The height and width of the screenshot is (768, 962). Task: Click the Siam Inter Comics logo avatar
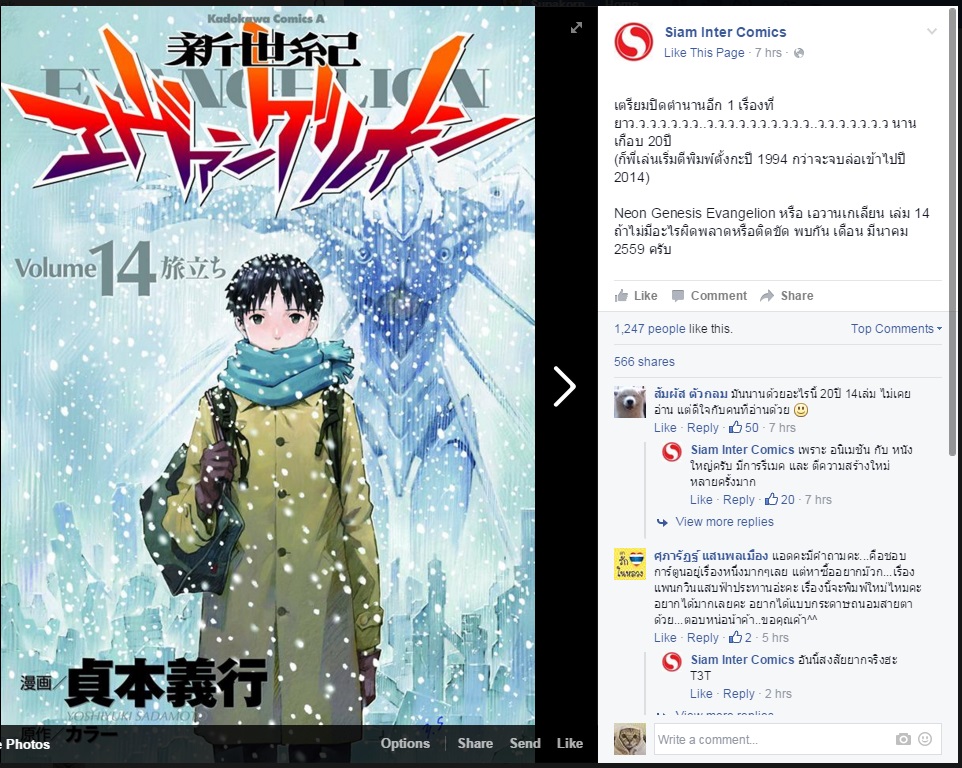(x=634, y=42)
